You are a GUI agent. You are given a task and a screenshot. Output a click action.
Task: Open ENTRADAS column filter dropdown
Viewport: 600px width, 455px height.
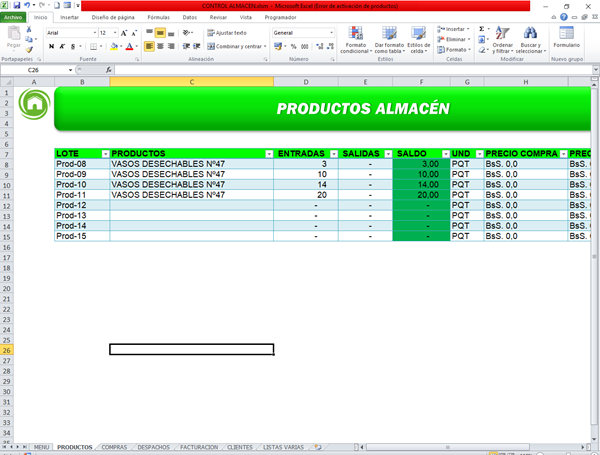[334, 154]
